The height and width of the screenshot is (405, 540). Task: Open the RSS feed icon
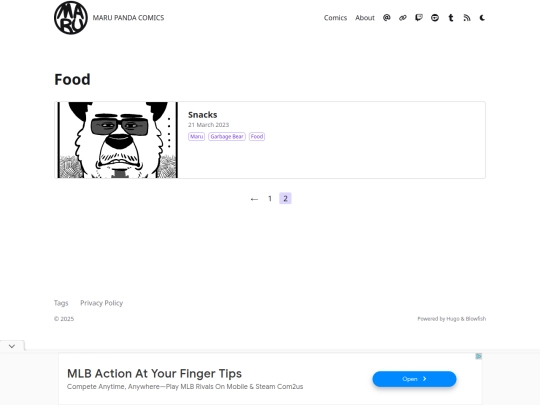(x=467, y=18)
